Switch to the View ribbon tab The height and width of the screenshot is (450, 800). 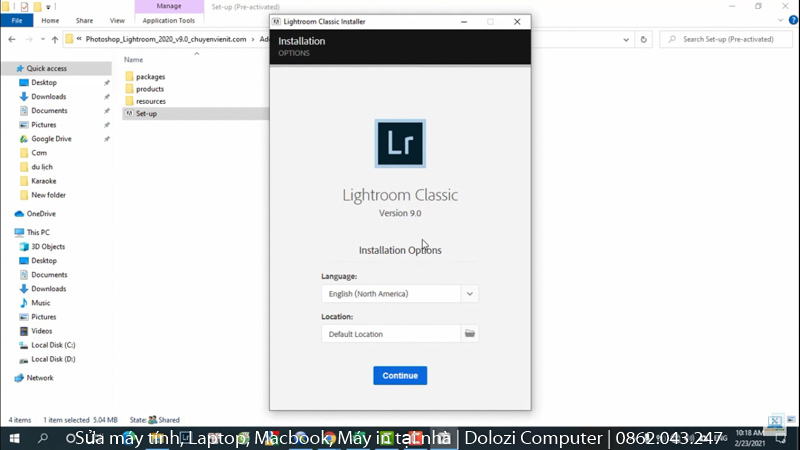tap(117, 20)
